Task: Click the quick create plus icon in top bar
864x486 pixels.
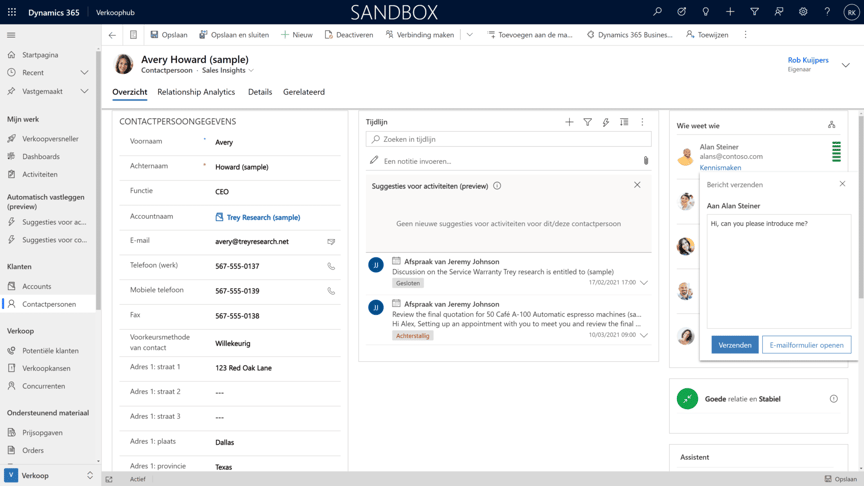Action: pyautogui.click(x=730, y=12)
